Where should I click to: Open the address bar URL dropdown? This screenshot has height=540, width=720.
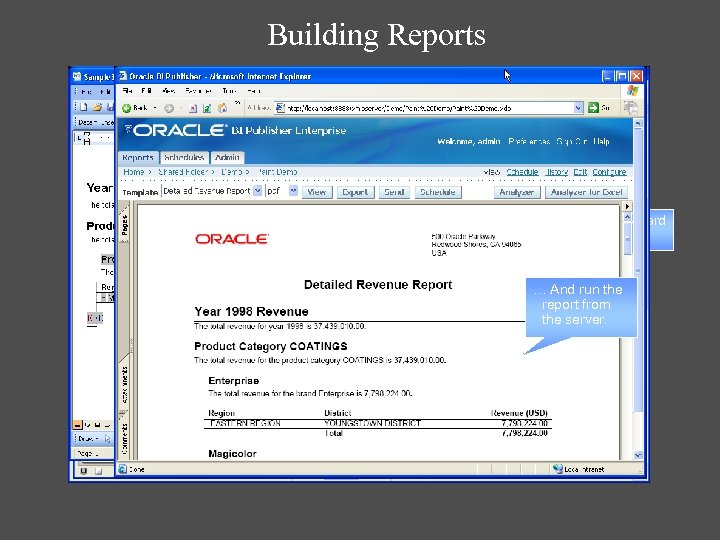tap(578, 108)
